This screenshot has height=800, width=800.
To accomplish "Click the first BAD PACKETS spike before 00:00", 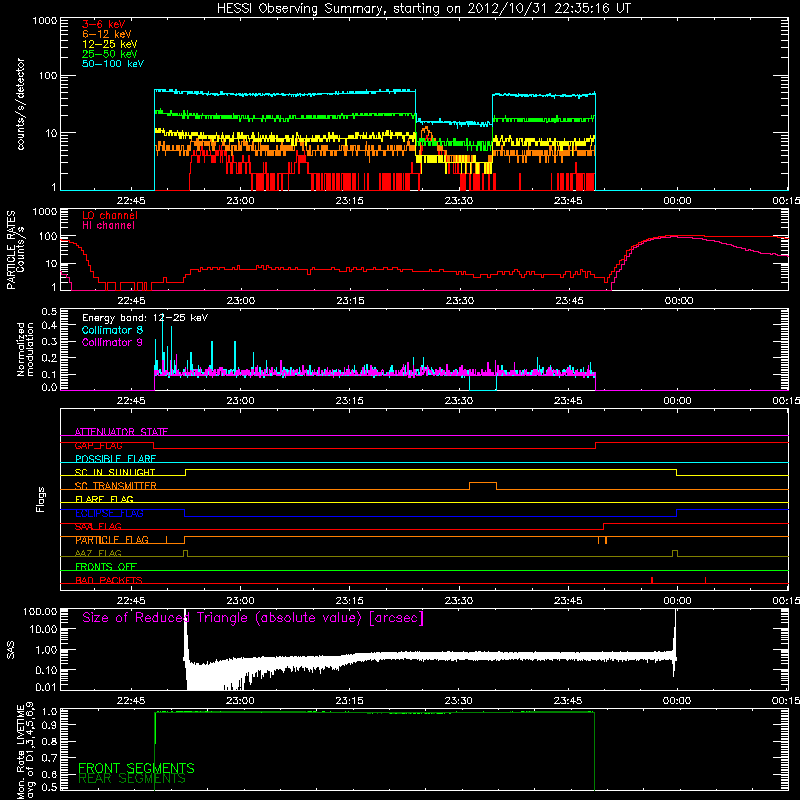I will point(652,580).
